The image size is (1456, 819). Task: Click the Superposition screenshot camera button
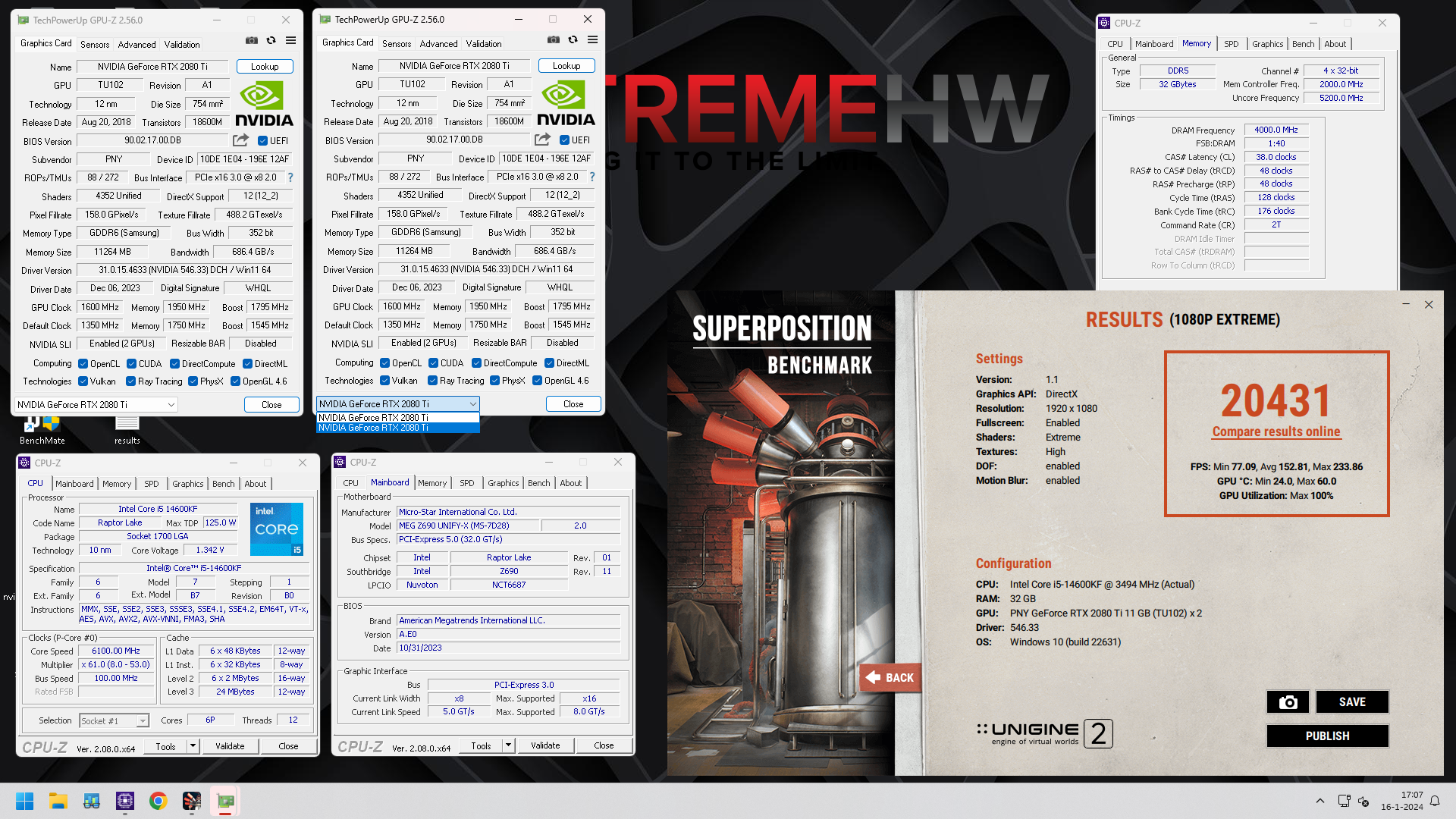[x=1288, y=701]
